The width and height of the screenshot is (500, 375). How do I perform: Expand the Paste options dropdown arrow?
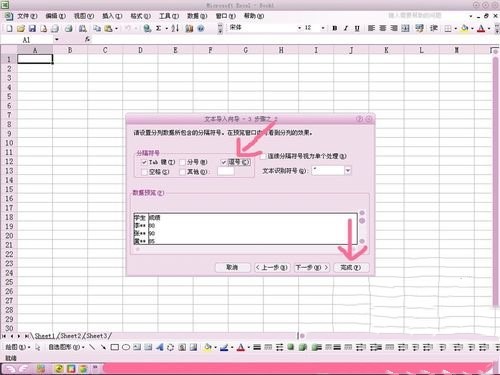pos(116,29)
